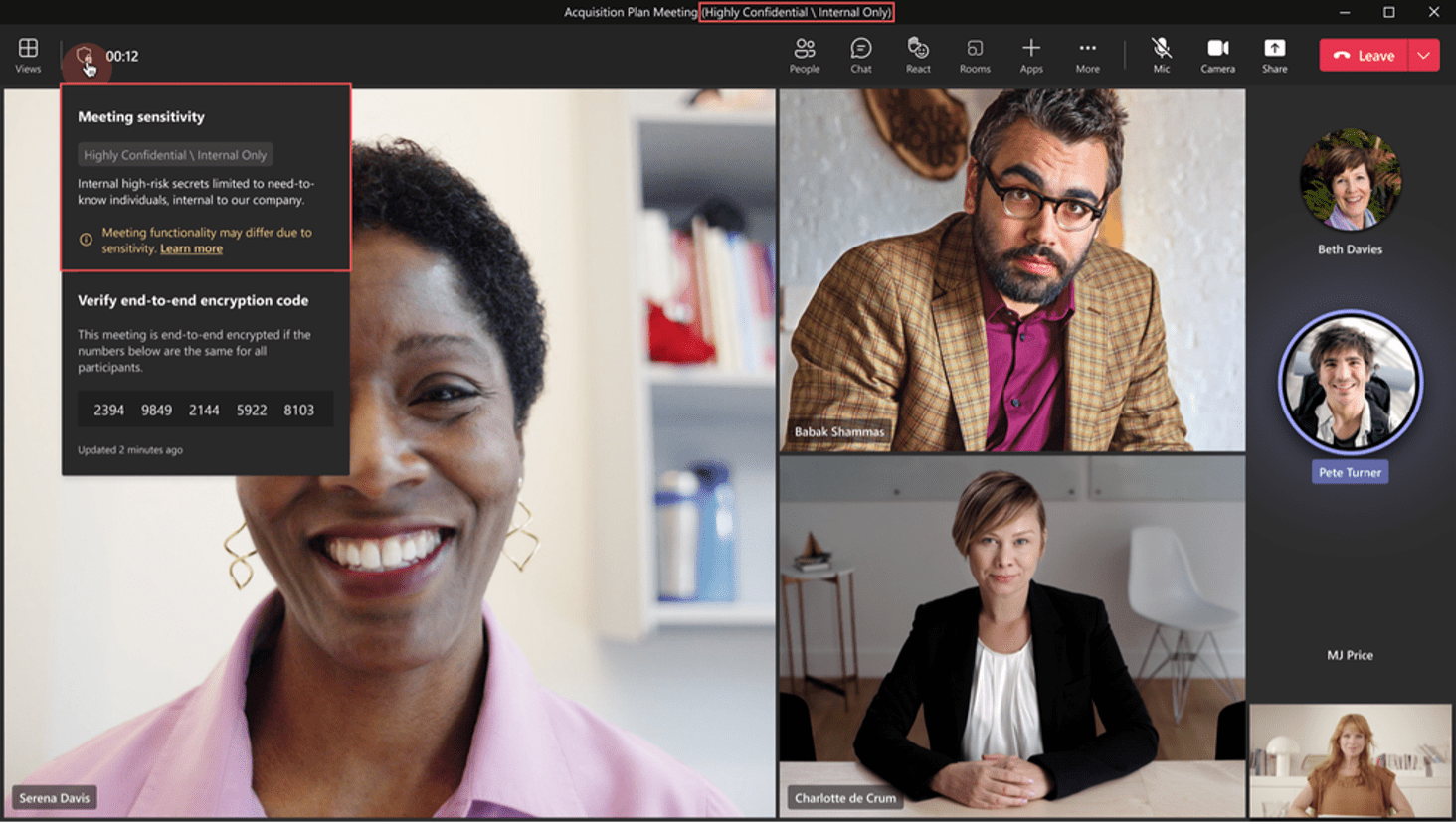Viewport: 1456px width, 824px height.
Task: Click the meeting sensitivity shield icon
Action: click(85, 56)
